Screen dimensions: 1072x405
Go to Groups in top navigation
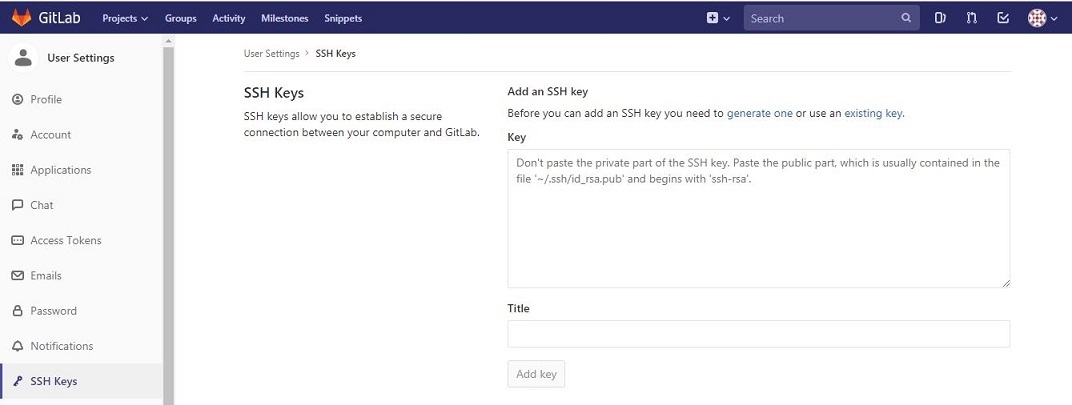point(180,18)
